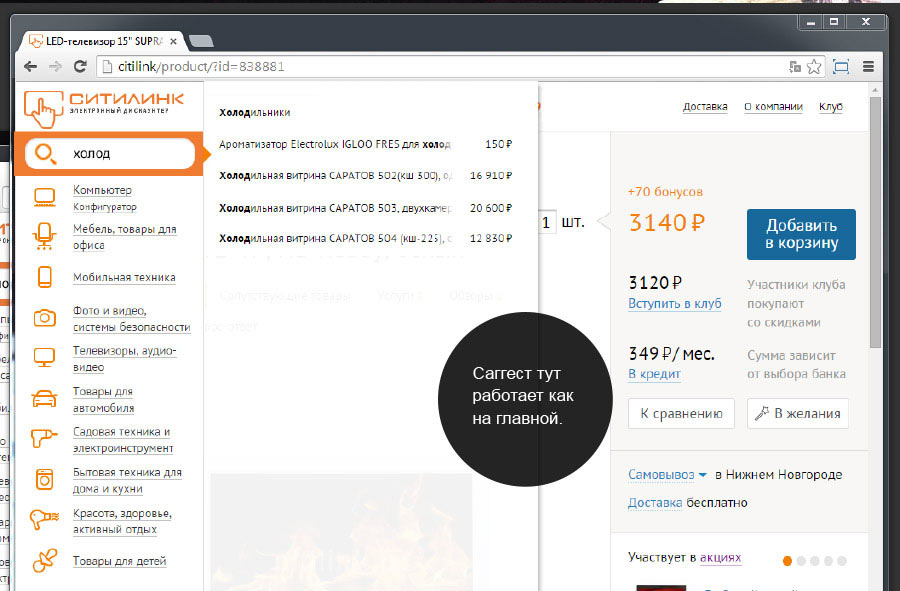The image size is (900, 591).
Task: Select the first promo carousel dot
Action: pyautogui.click(x=787, y=560)
